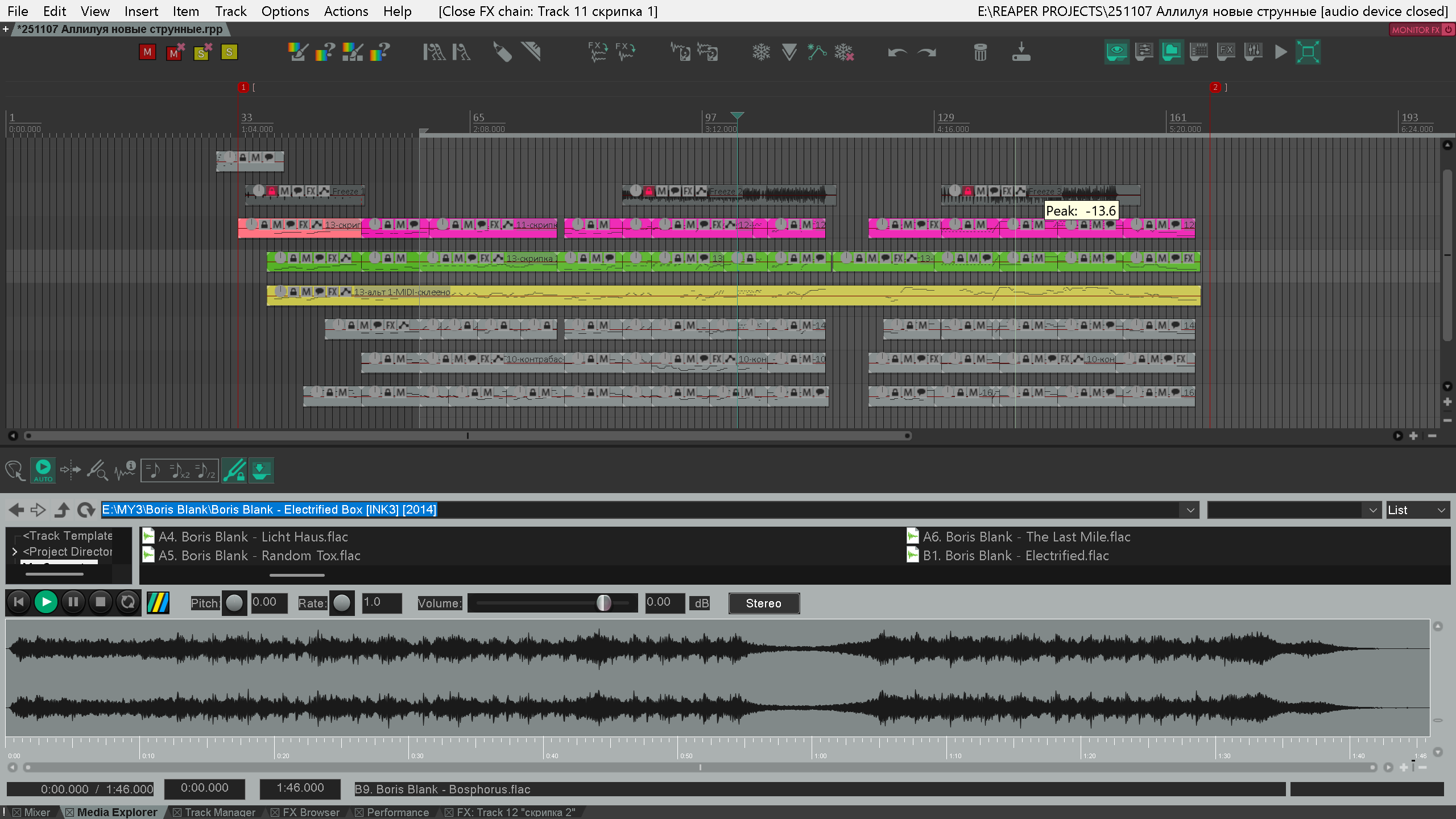Toggle repeat loop in media preview

tap(128, 602)
